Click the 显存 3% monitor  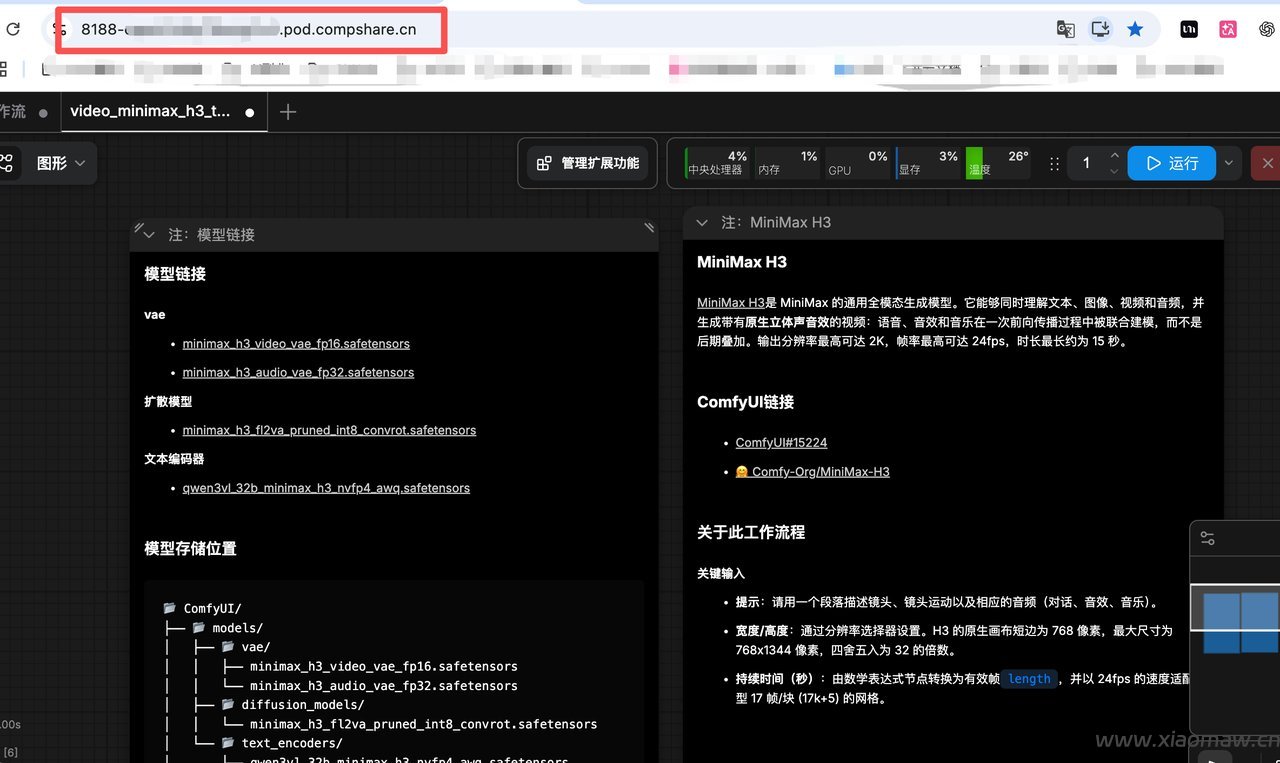[x=928, y=163]
